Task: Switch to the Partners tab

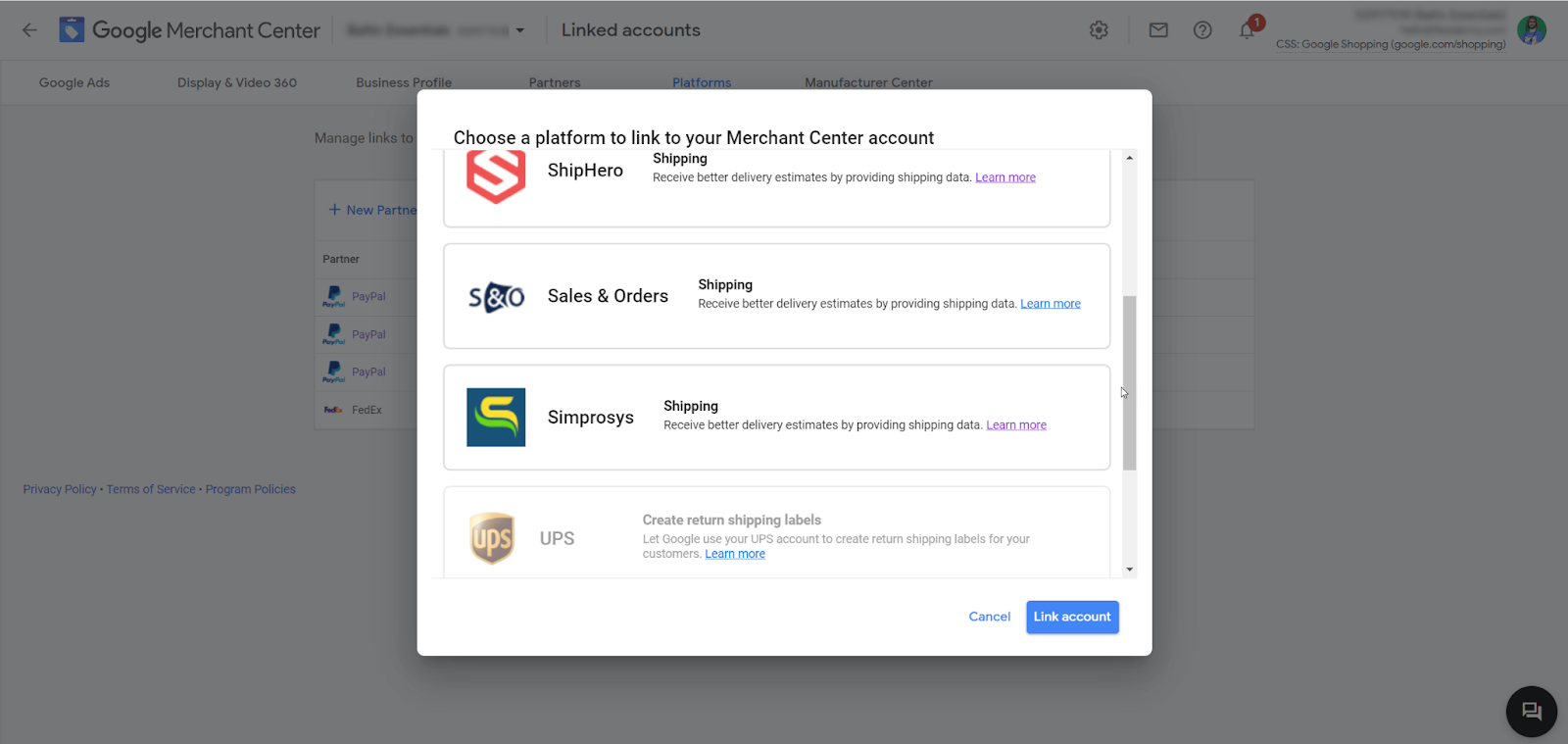Action: click(x=555, y=82)
